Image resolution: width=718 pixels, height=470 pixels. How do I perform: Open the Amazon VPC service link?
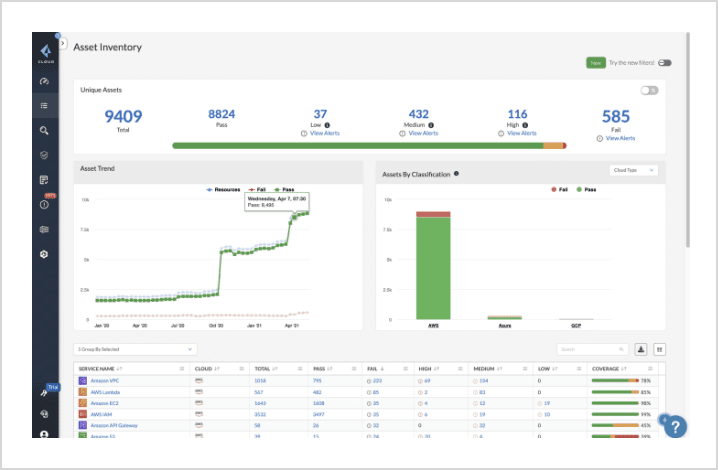click(104, 381)
